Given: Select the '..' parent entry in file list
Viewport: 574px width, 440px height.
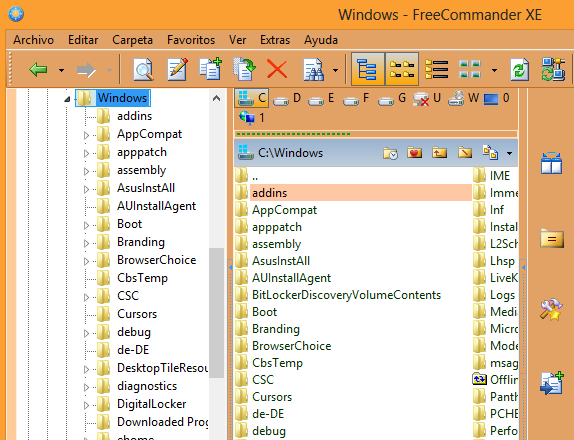Looking at the screenshot, I should point(255,176).
